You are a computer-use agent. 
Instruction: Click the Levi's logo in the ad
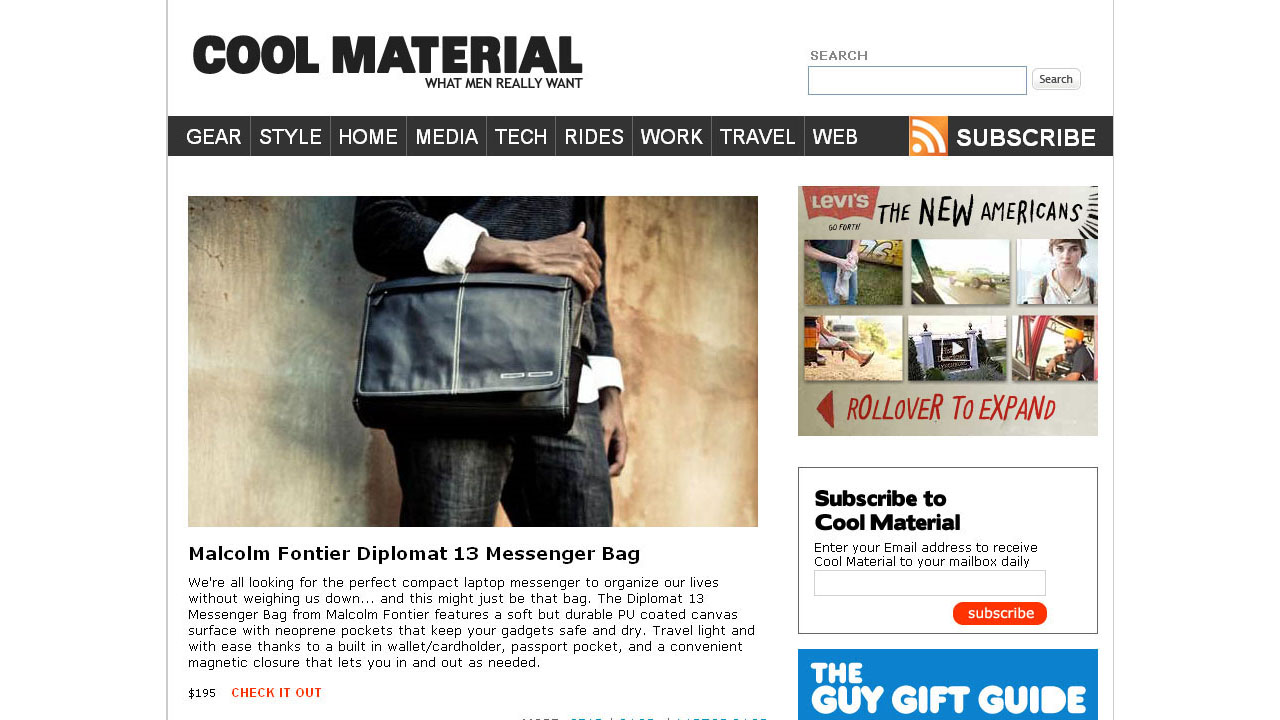(838, 206)
